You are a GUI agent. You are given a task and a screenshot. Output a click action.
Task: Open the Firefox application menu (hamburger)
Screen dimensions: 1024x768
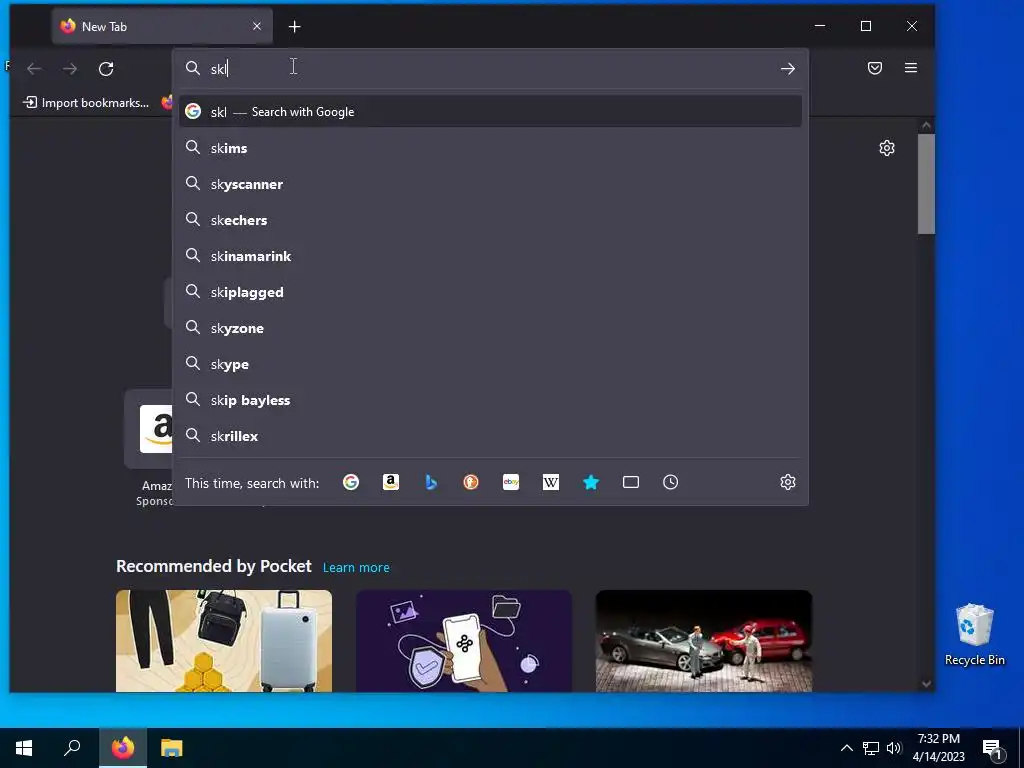[911, 68]
